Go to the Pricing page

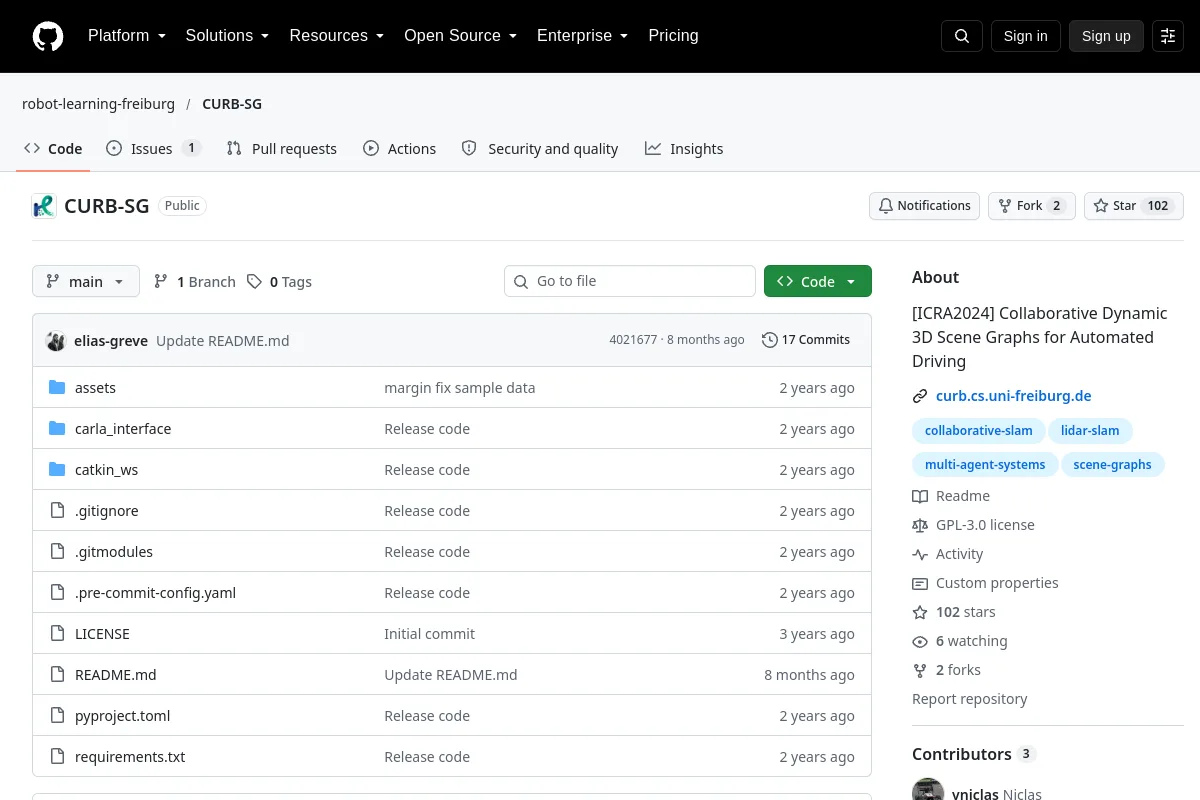[x=673, y=36]
